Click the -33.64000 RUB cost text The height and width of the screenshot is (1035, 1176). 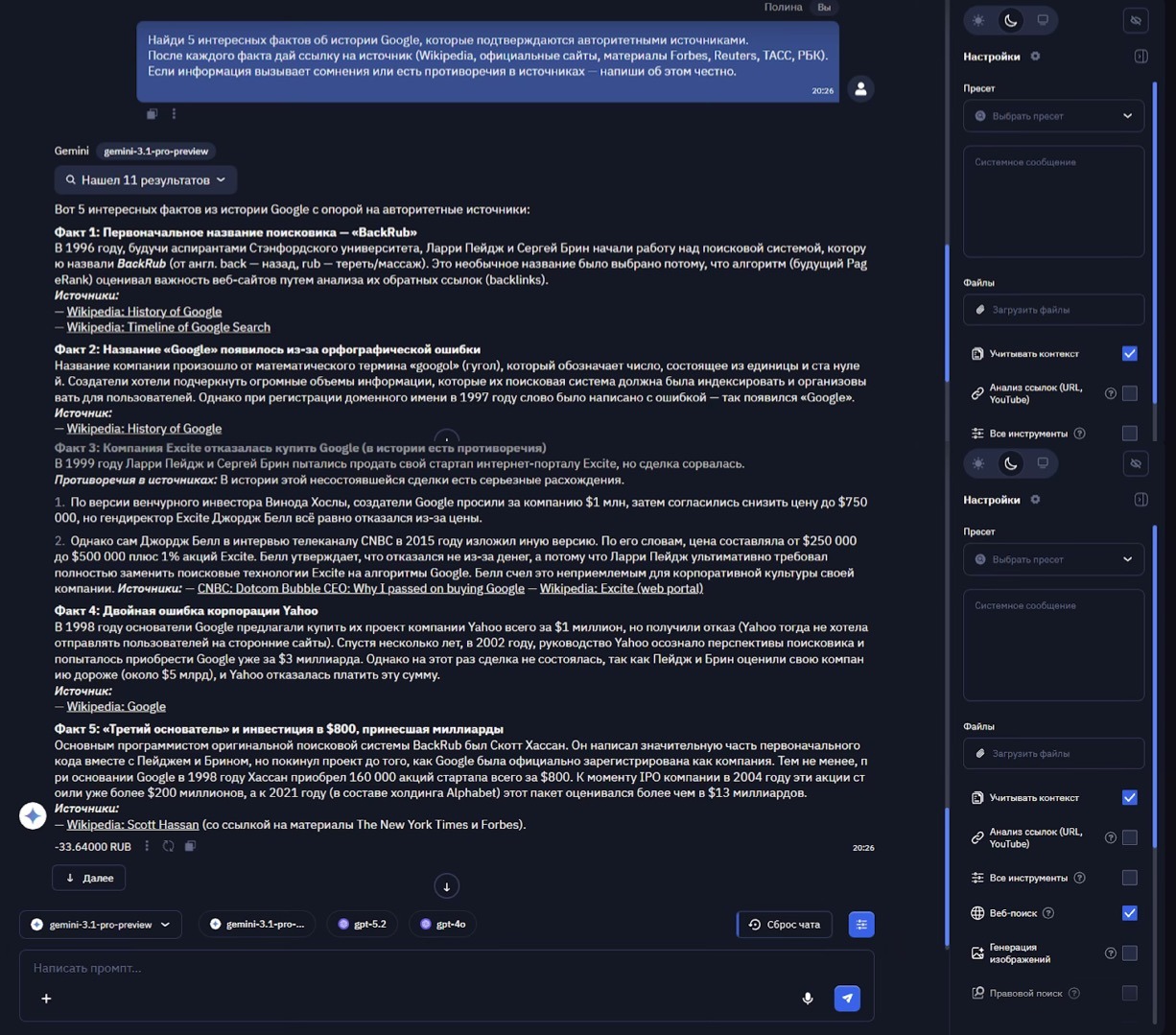(x=93, y=847)
